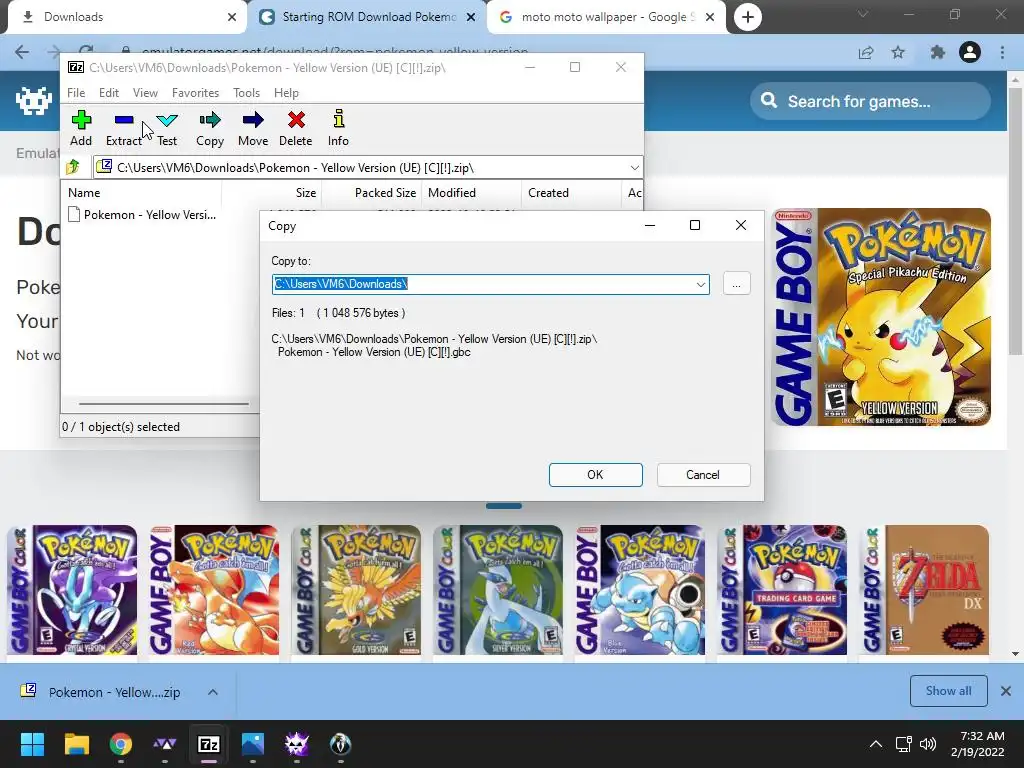Open the Pokemon Yellow Version box art
Screen dimensions: 1024x768
(881, 317)
